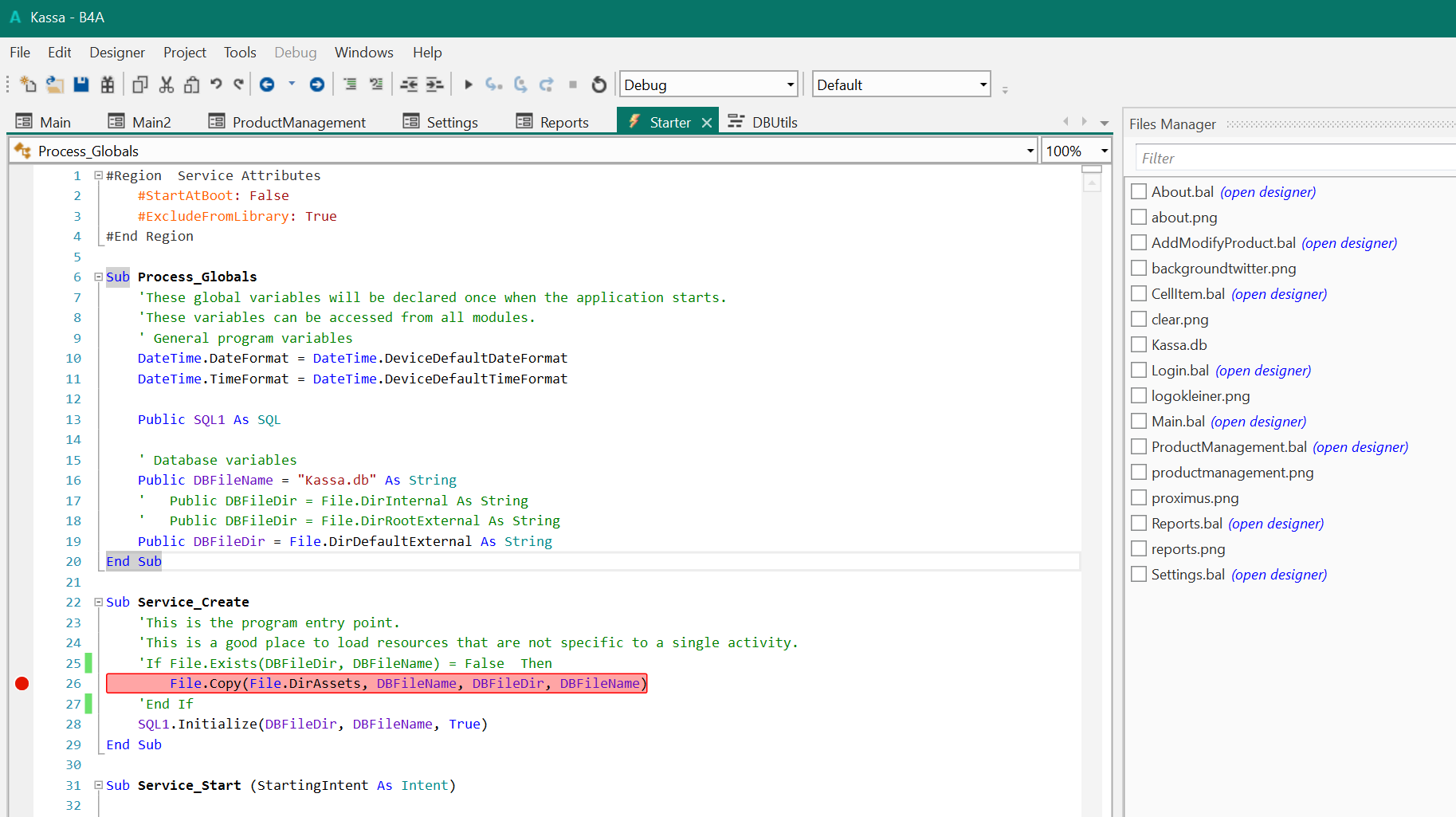Select the proximus.png checkbox
This screenshot has width=1456, height=817.
click(1139, 498)
